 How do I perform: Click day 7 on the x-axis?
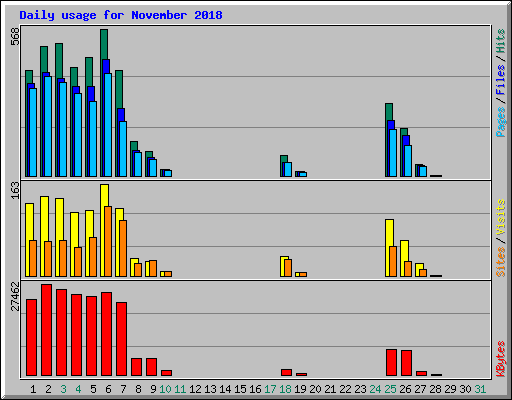click(123, 389)
